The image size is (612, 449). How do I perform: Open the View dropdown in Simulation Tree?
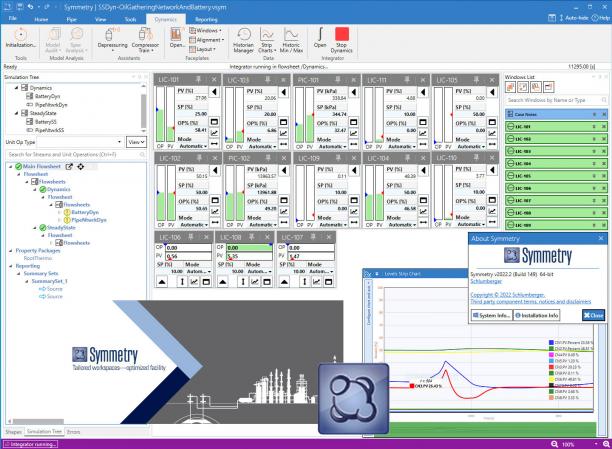(136, 142)
